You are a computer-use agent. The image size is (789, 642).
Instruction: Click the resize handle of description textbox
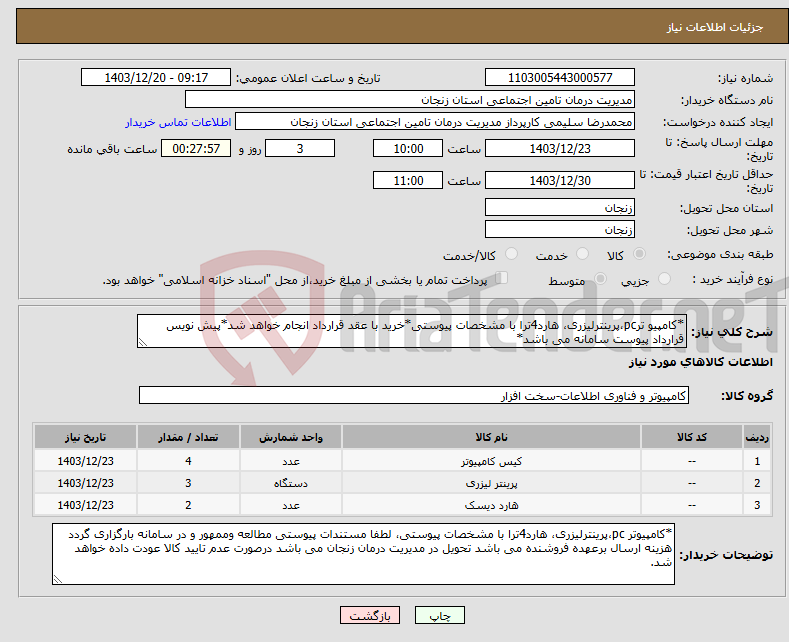coord(143,343)
